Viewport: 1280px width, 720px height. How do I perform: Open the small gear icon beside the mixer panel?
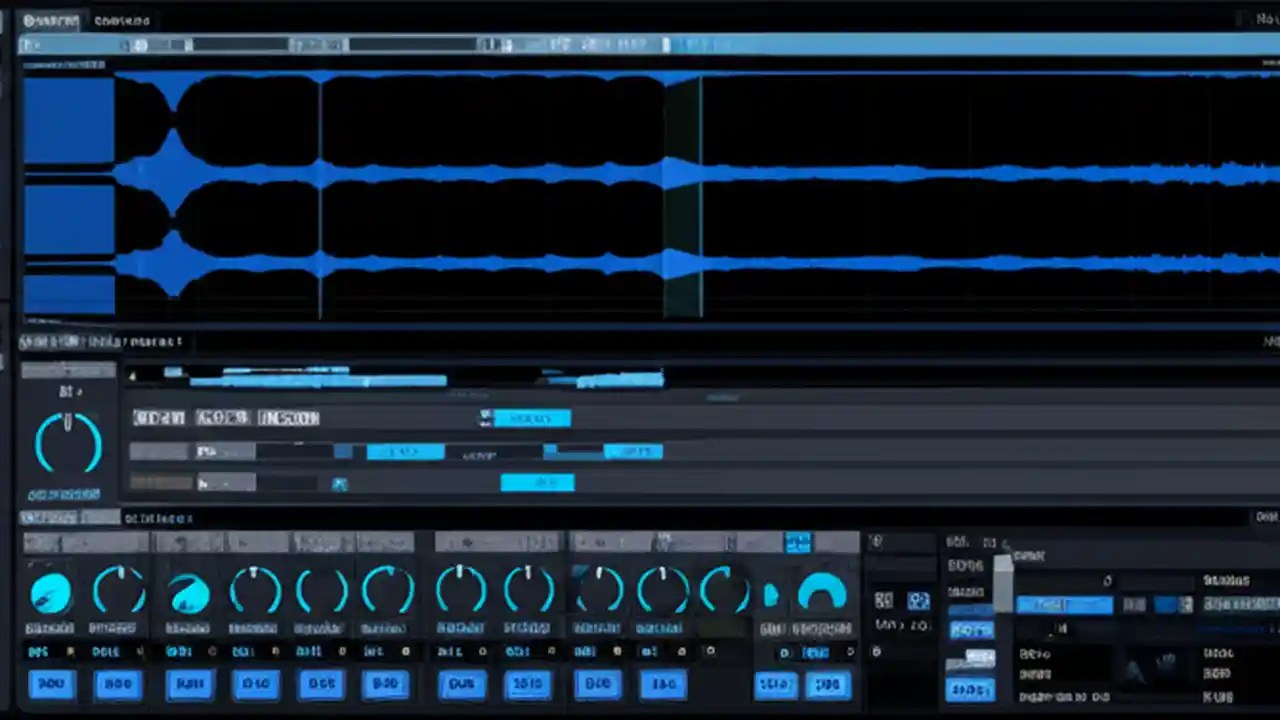click(877, 541)
